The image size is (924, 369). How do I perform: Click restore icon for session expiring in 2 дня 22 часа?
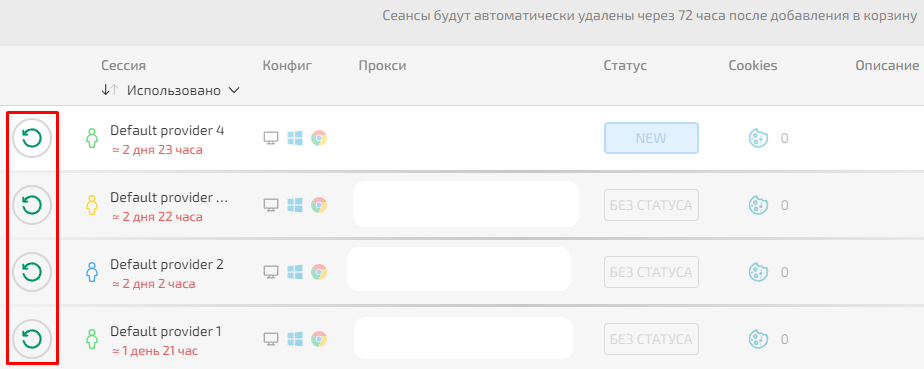[32, 205]
